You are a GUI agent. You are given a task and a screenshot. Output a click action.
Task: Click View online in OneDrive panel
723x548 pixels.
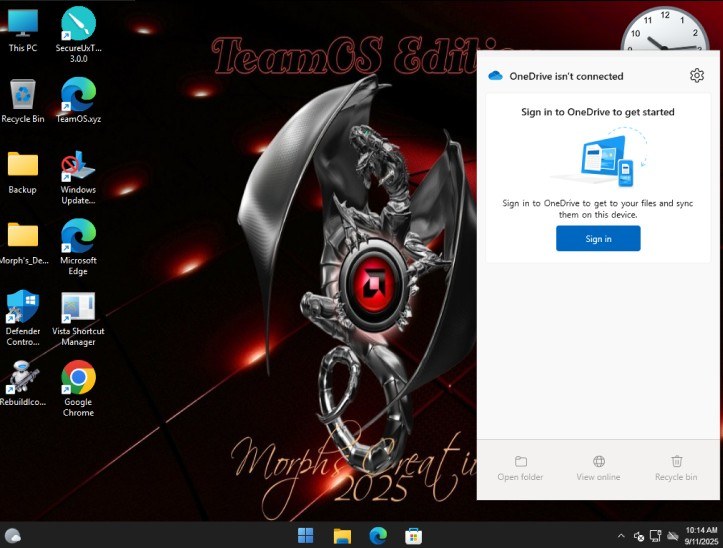coord(598,468)
